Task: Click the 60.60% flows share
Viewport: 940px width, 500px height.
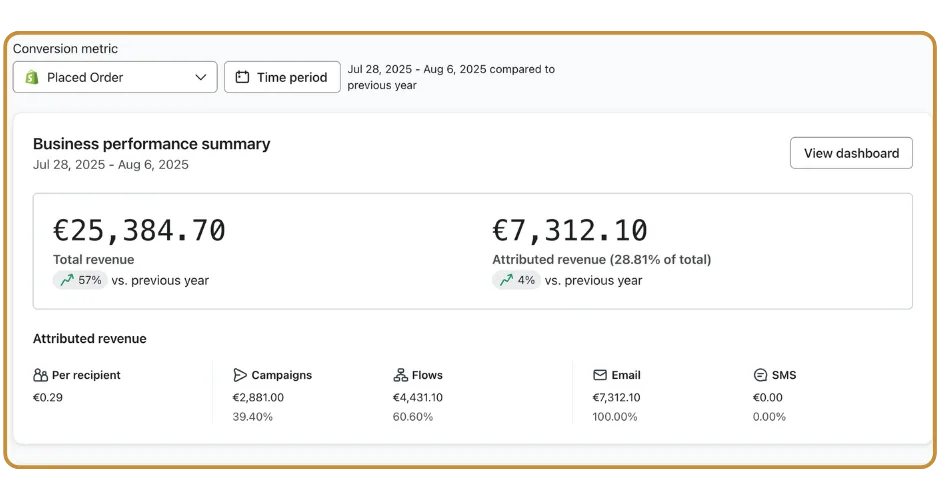Action: (x=413, y=417)
